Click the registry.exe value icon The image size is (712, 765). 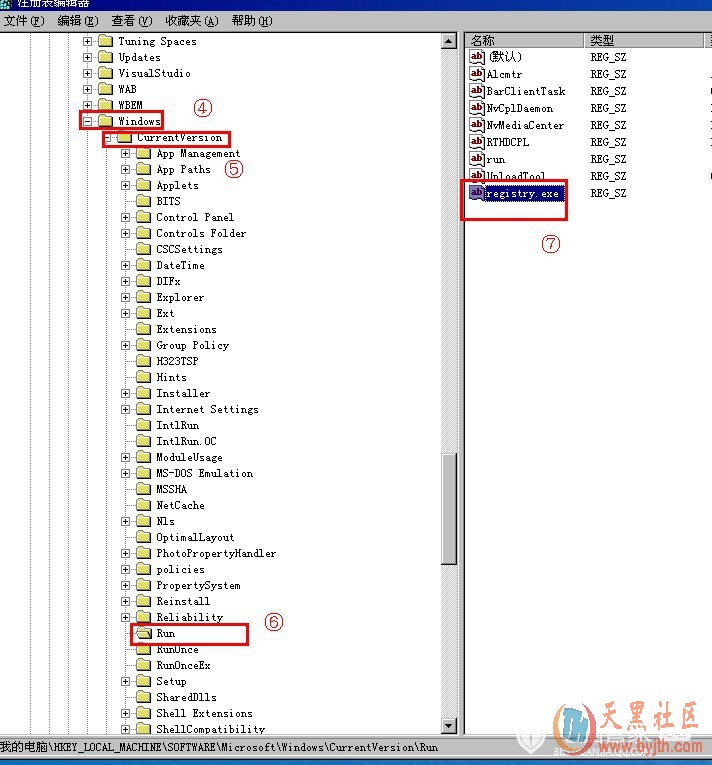point(477,193)
